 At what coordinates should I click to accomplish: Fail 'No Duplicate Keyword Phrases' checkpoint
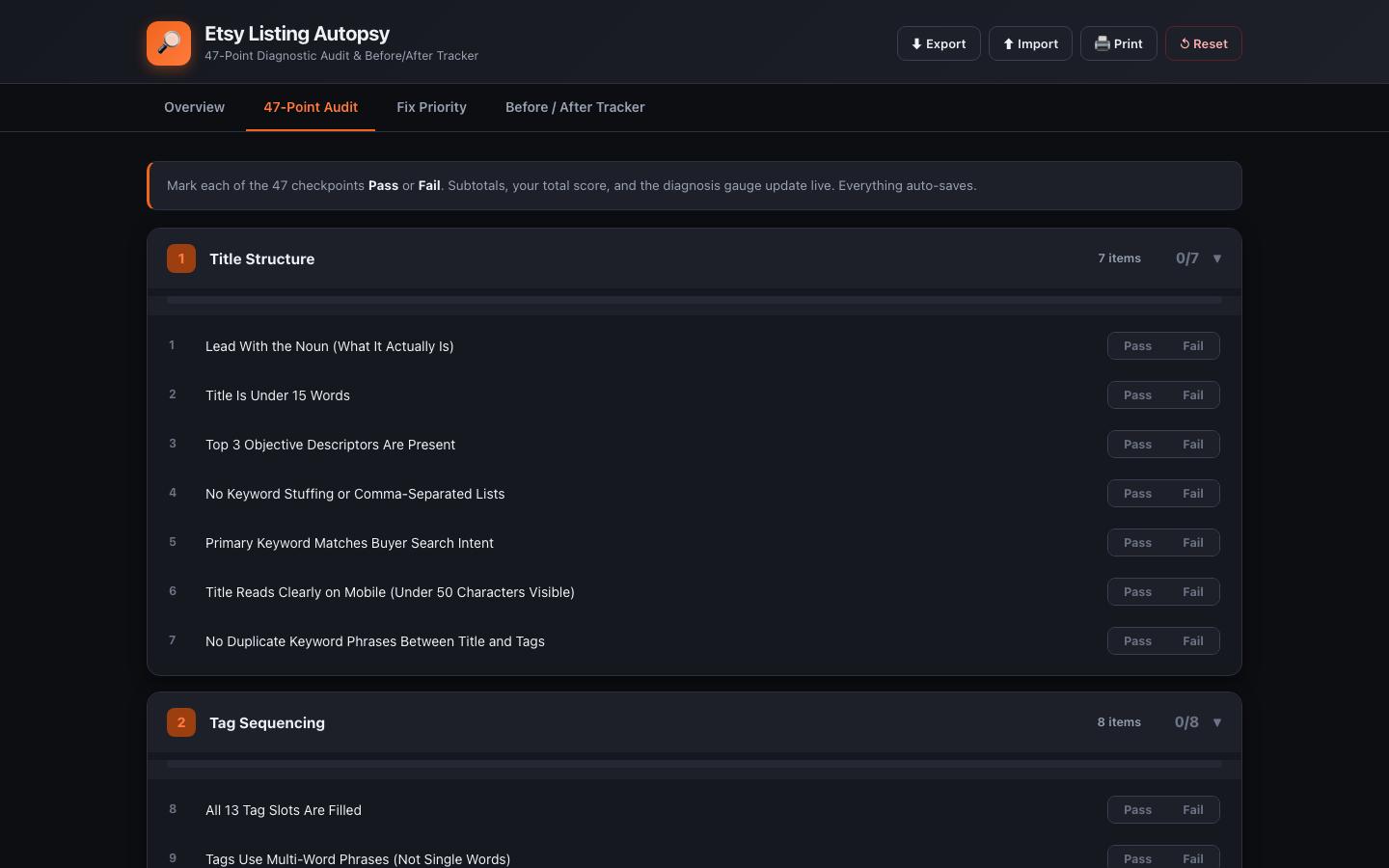point(1193,641)
